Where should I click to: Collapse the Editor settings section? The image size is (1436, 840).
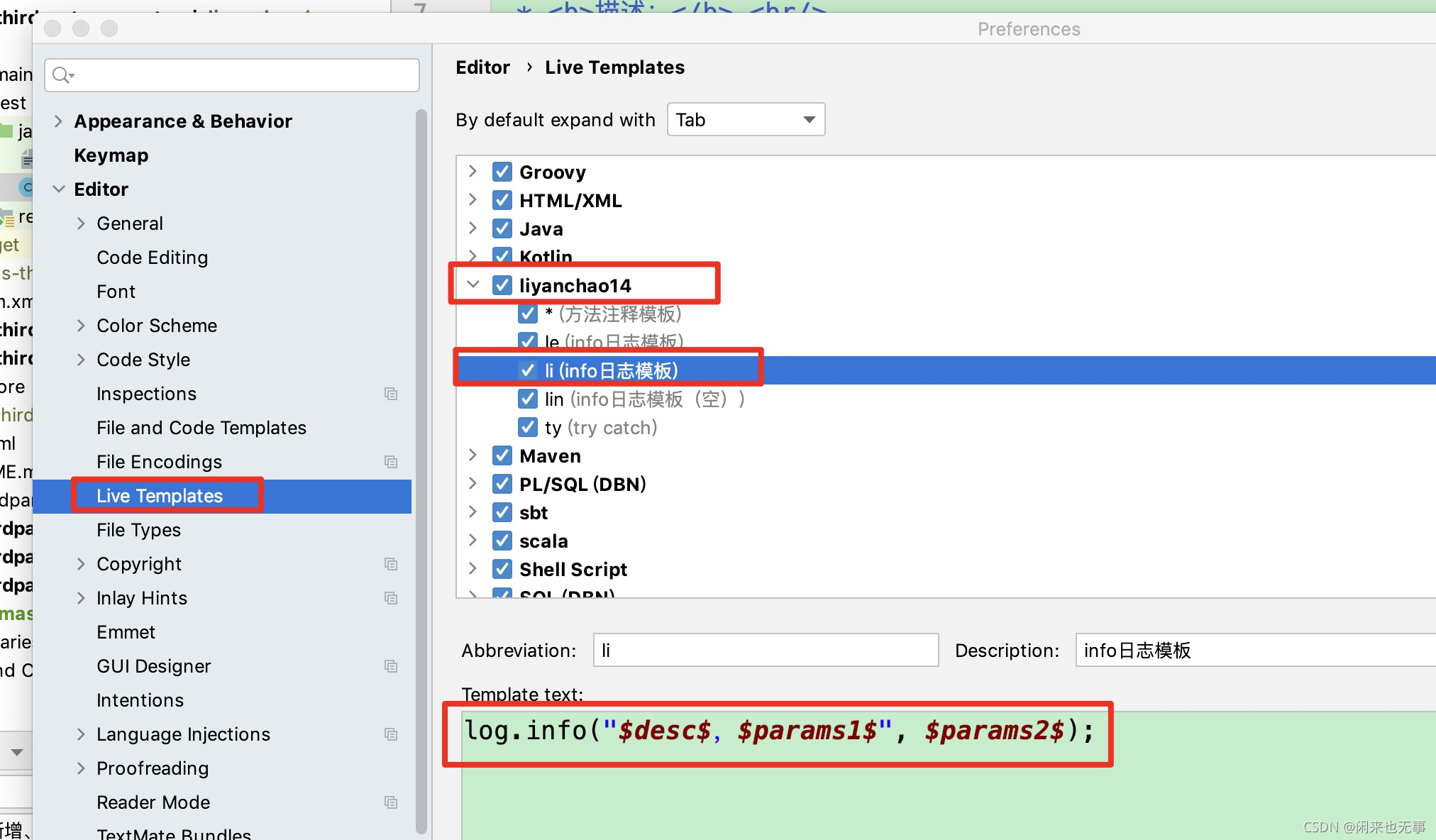click(58, 189)
